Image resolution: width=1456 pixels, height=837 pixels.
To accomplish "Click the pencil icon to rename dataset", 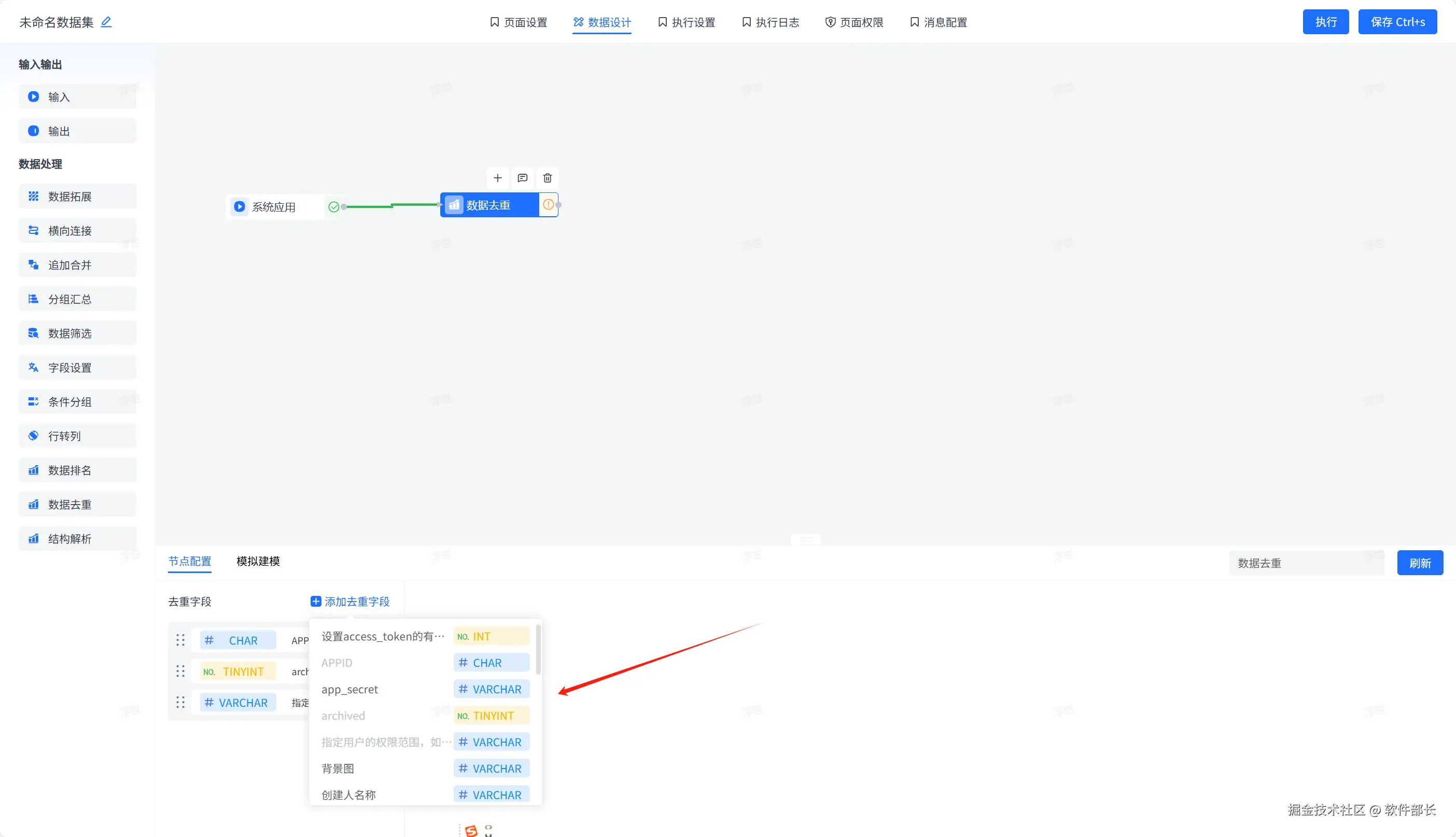I will point(106,22).
